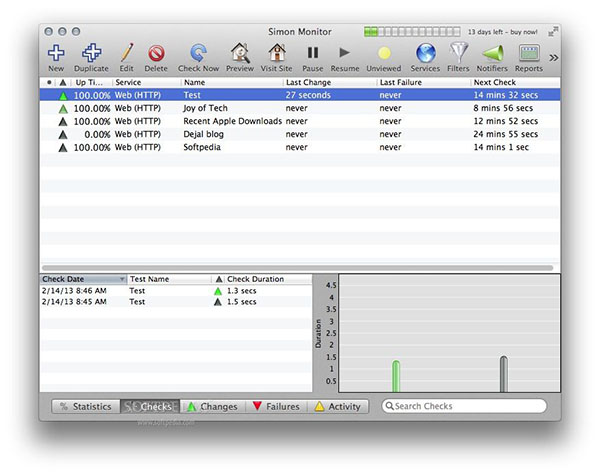The height and width of the screenshot is (475, 600).
Task: Select the Softpedia test row
Action: [300, 147]
